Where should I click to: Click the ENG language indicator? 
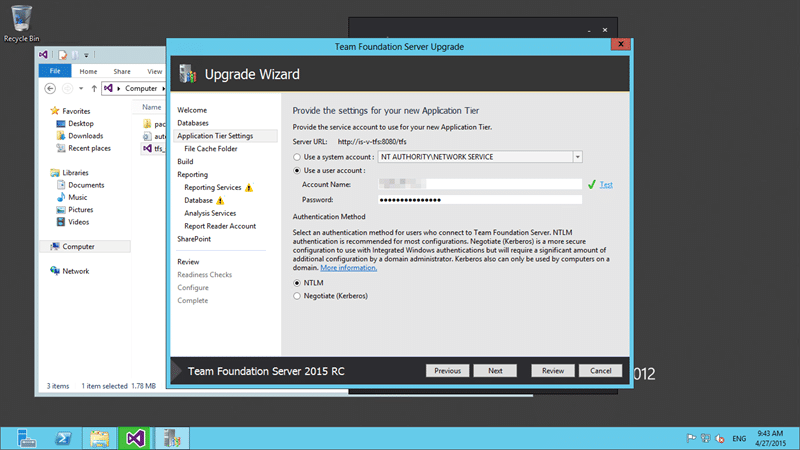739,438
